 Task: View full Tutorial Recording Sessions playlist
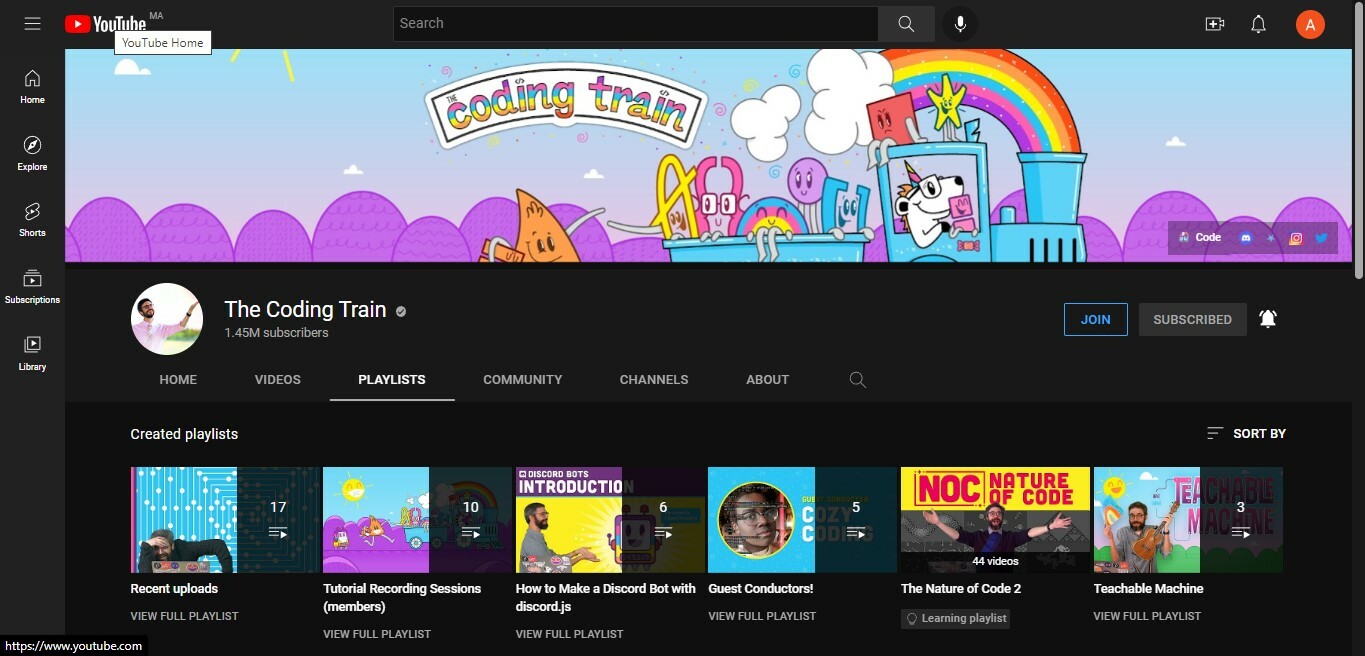[x=377, y=634]
